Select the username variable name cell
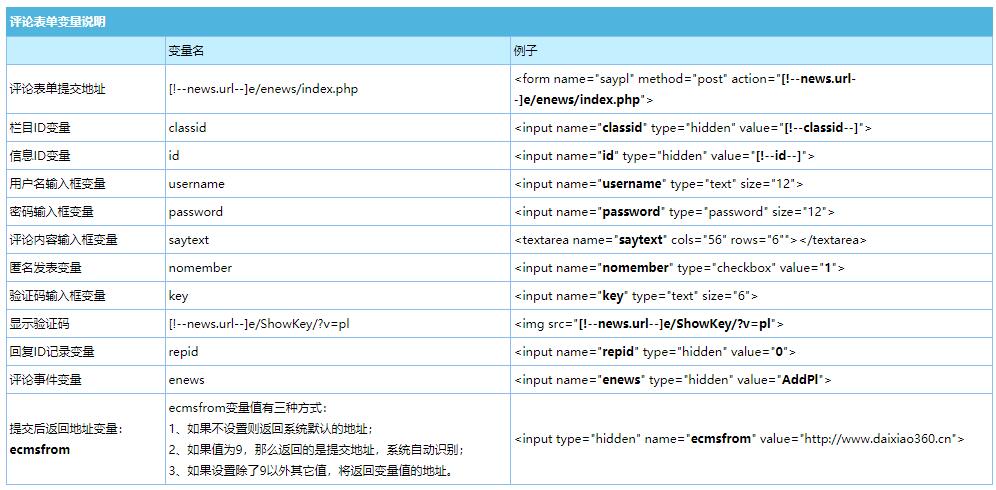Screen dimensions: 996x490 [196, 184]
